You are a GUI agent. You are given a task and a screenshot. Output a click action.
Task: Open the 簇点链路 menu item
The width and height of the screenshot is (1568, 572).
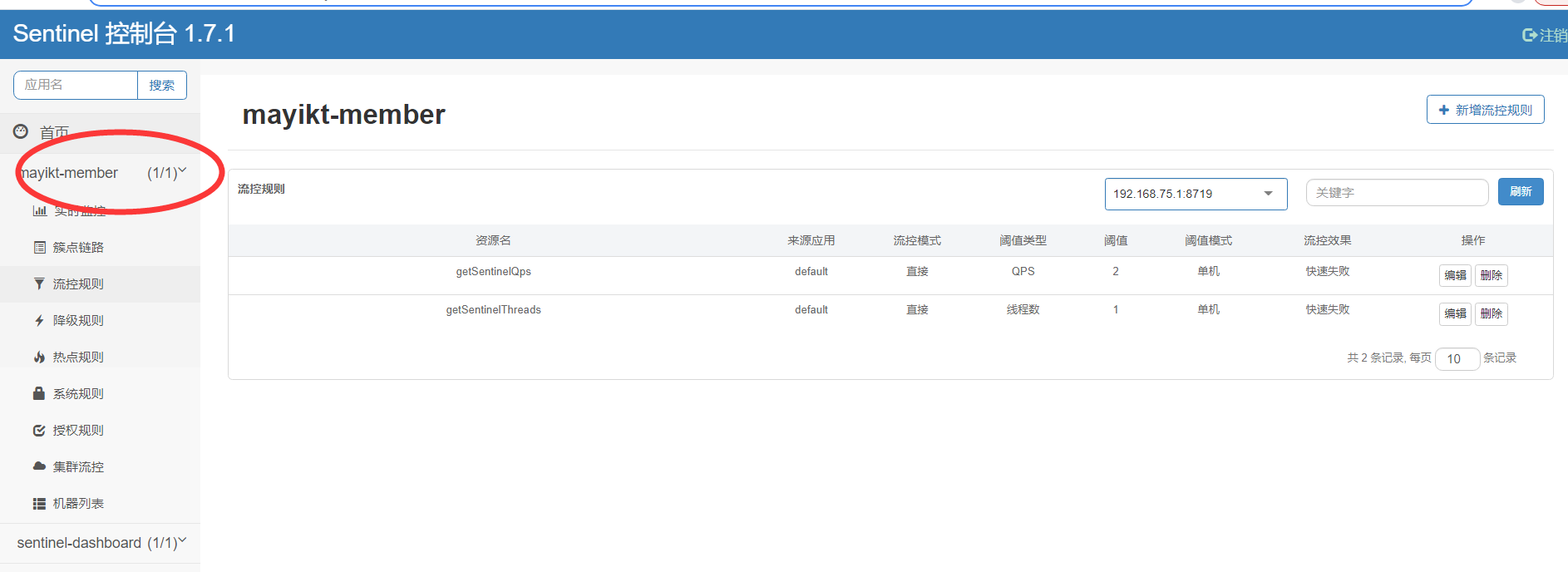pyautogui.click(x=100, y=247)
